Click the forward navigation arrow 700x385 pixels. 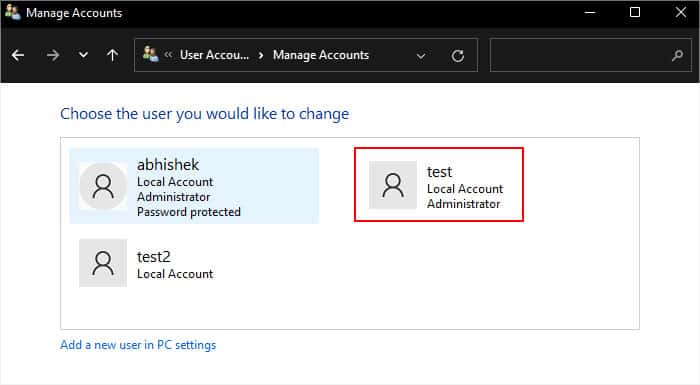click(x=53, y=55)
